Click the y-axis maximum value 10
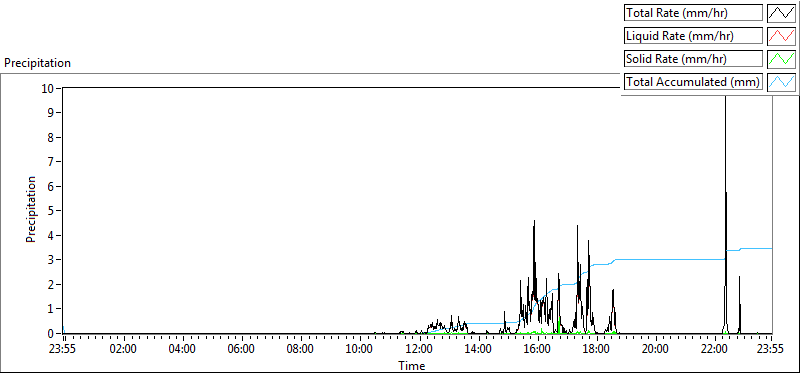 [x=47, y=88]
